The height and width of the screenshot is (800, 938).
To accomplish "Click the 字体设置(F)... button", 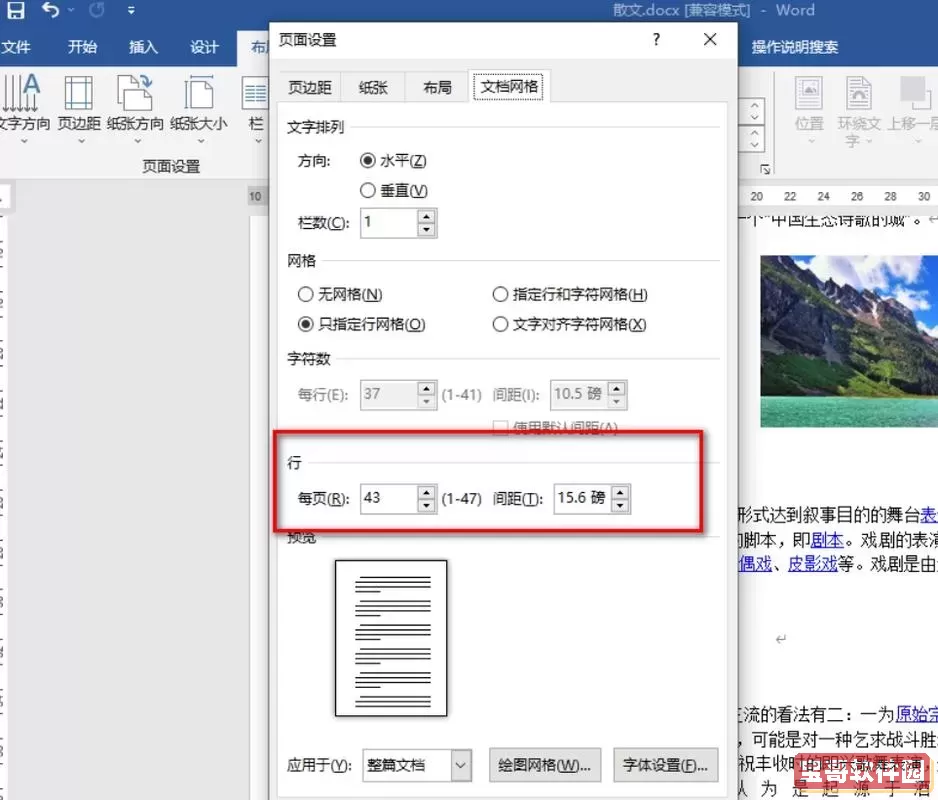I will point(665,765).
